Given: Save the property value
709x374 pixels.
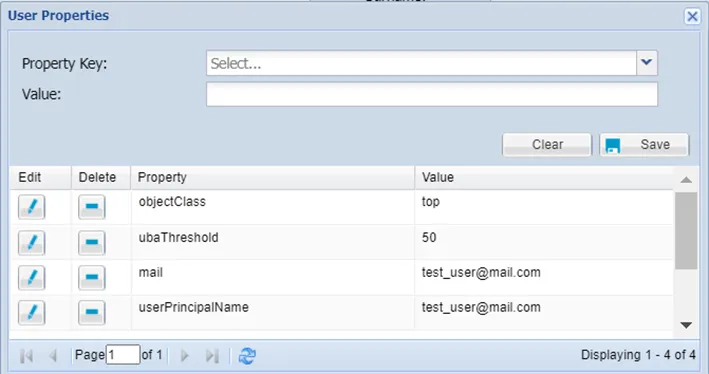Looking at the screenshot, I should pos(644,145).
